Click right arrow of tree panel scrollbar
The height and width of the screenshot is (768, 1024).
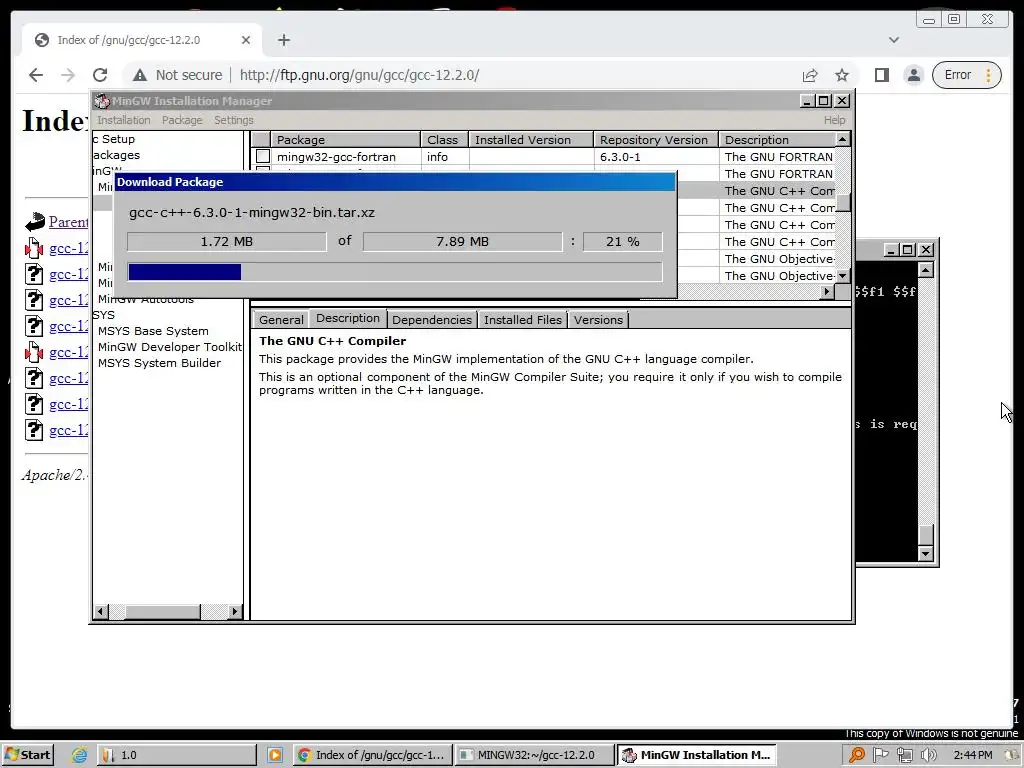(235, 612)
